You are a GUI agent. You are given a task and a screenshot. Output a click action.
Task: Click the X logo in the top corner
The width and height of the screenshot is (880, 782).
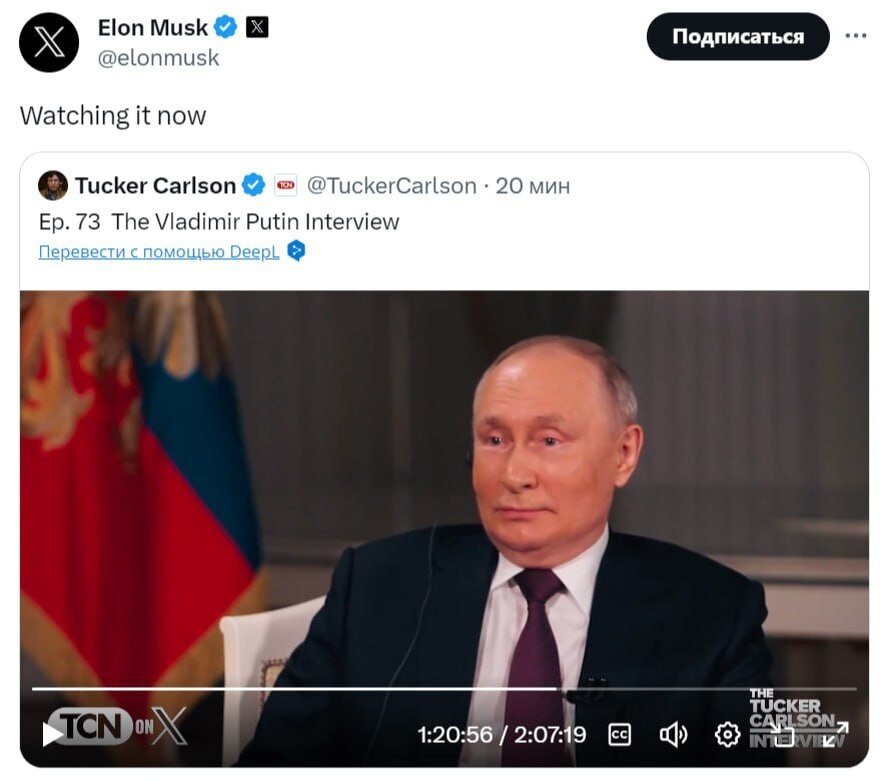click(49, 42)
